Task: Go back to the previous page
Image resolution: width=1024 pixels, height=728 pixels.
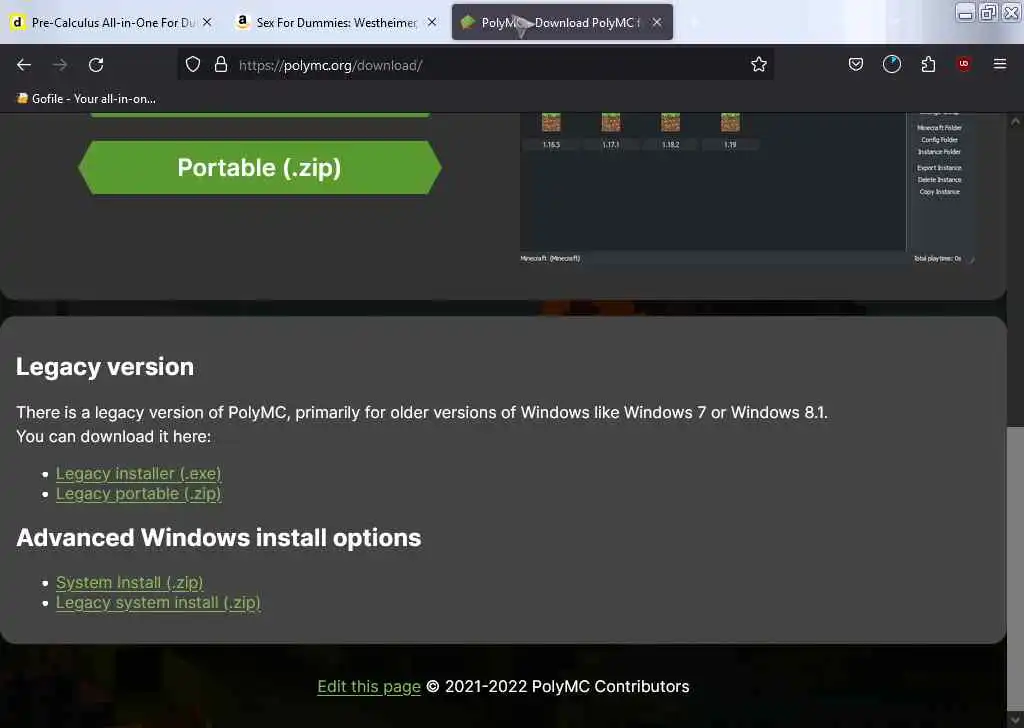Action: click(24, 65)
